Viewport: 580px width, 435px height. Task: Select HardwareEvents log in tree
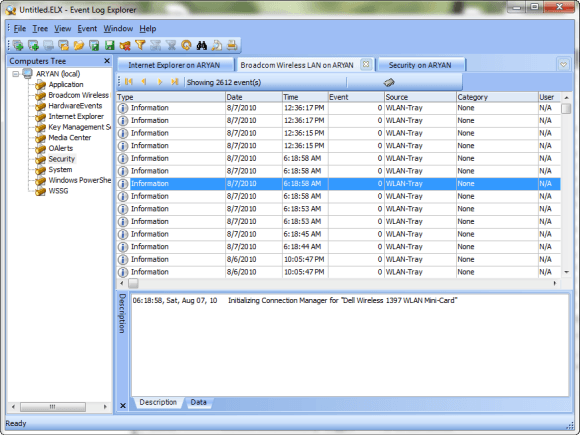click(75, 106)
